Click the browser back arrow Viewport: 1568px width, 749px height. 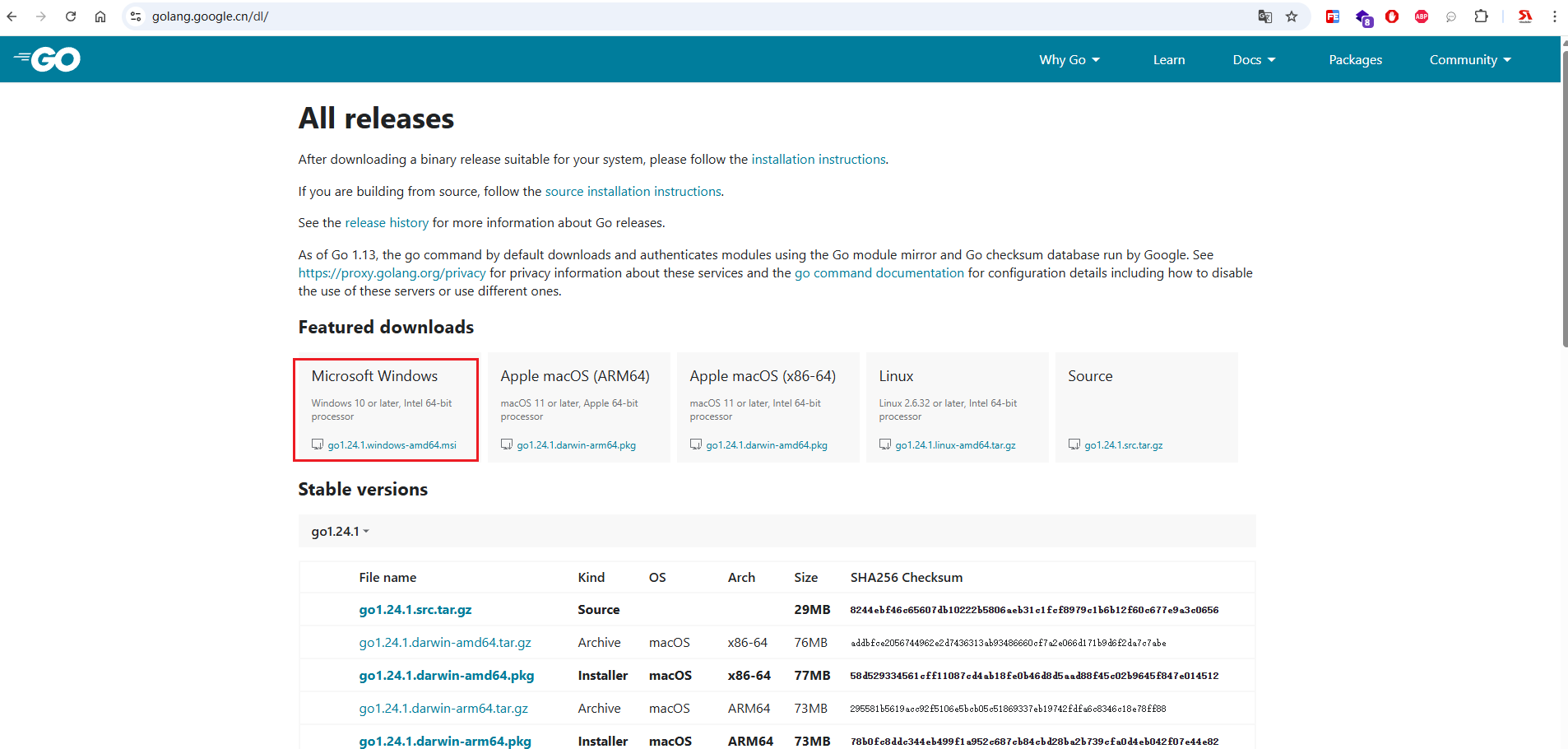12,16
